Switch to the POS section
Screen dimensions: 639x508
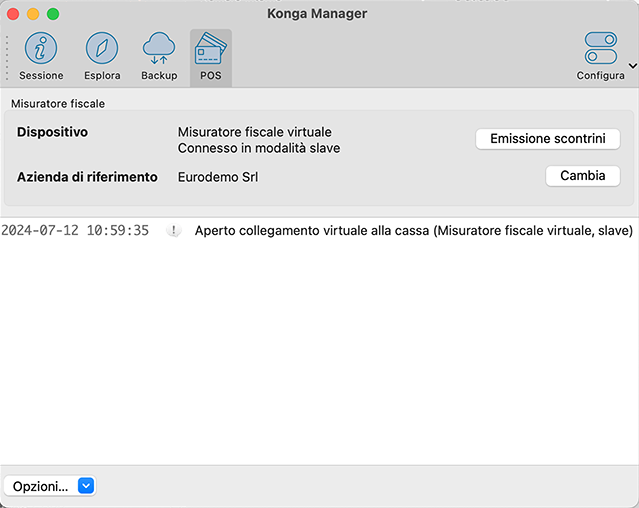point(211,56)
